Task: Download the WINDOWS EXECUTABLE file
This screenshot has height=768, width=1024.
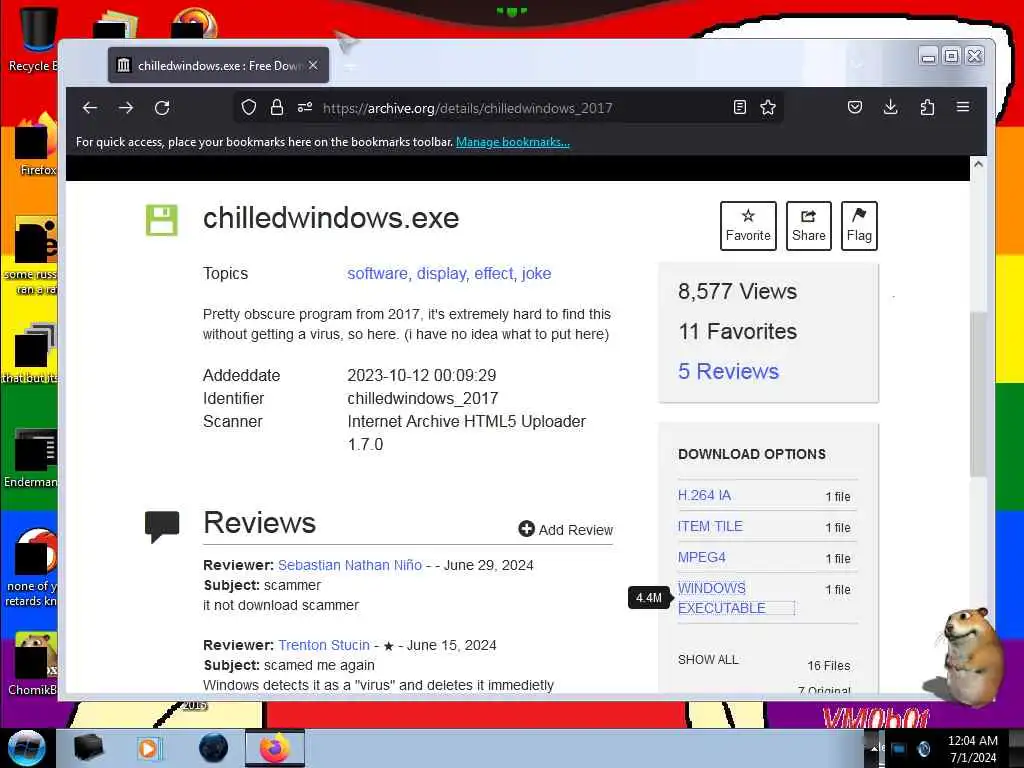Action: pos(722,598)
